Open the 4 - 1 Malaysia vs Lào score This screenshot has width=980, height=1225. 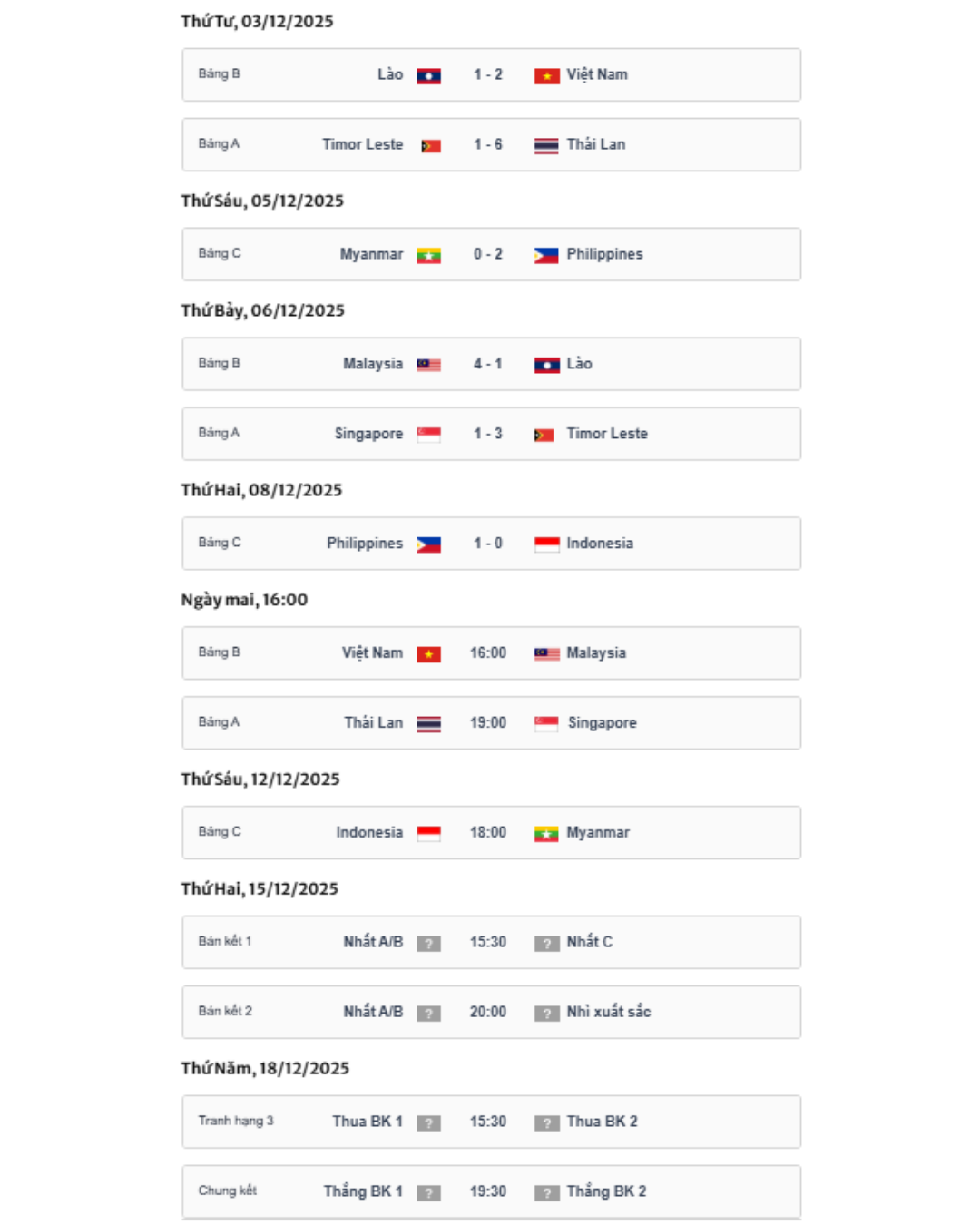tap(487, 364)
